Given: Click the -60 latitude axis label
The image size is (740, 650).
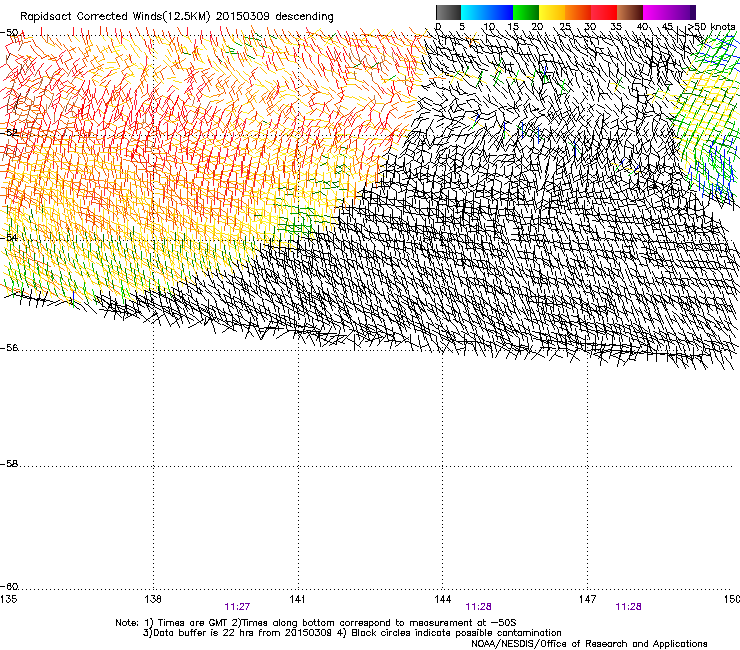Looking at the screenshot, I should tap(9, 586).
